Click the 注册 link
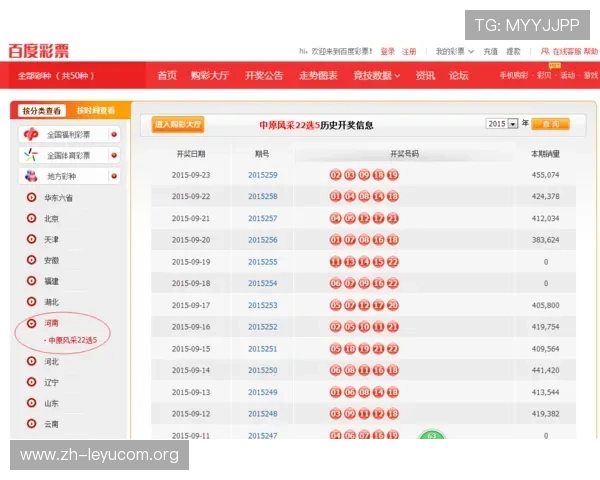600x480 pixels. (x=409, y=51)
